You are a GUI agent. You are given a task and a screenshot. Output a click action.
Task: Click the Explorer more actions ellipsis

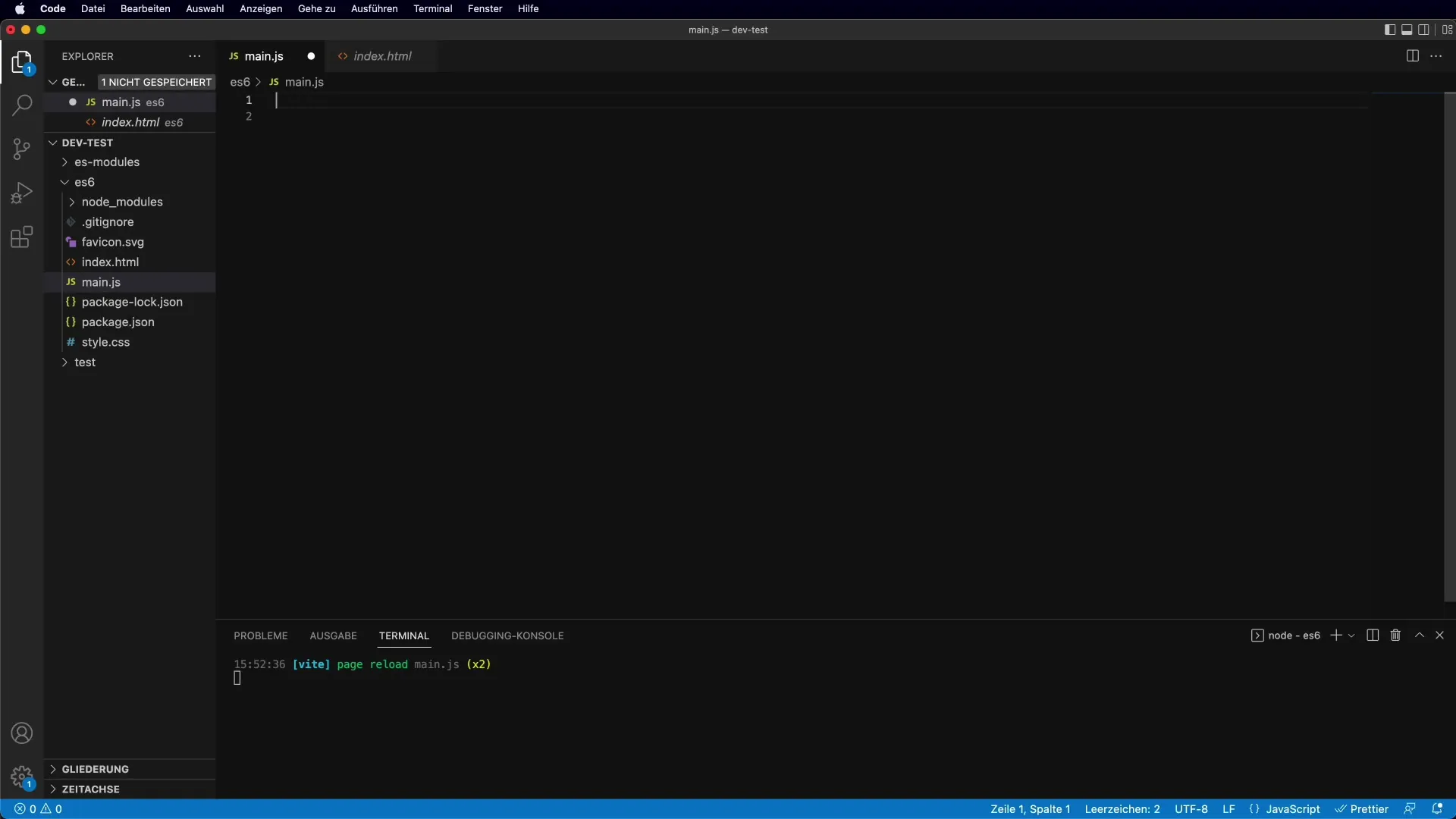point(195,56)
